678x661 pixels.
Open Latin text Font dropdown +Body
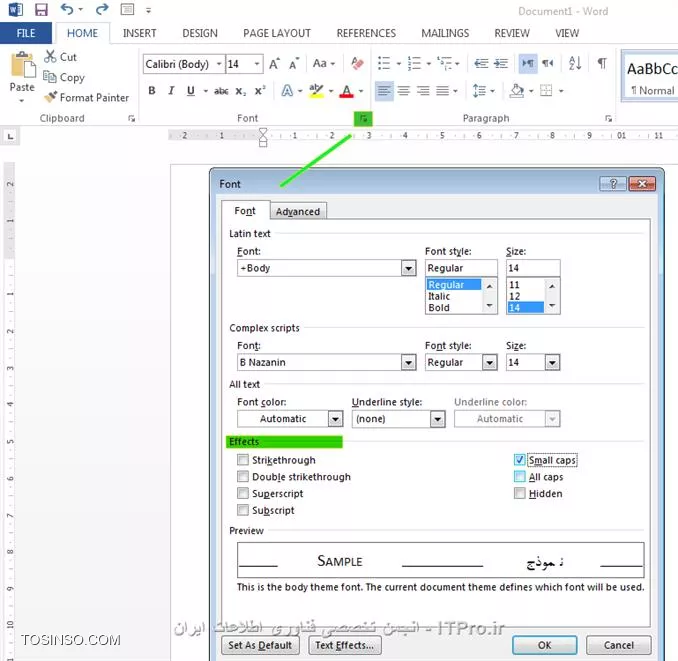[x=409, y=268]
